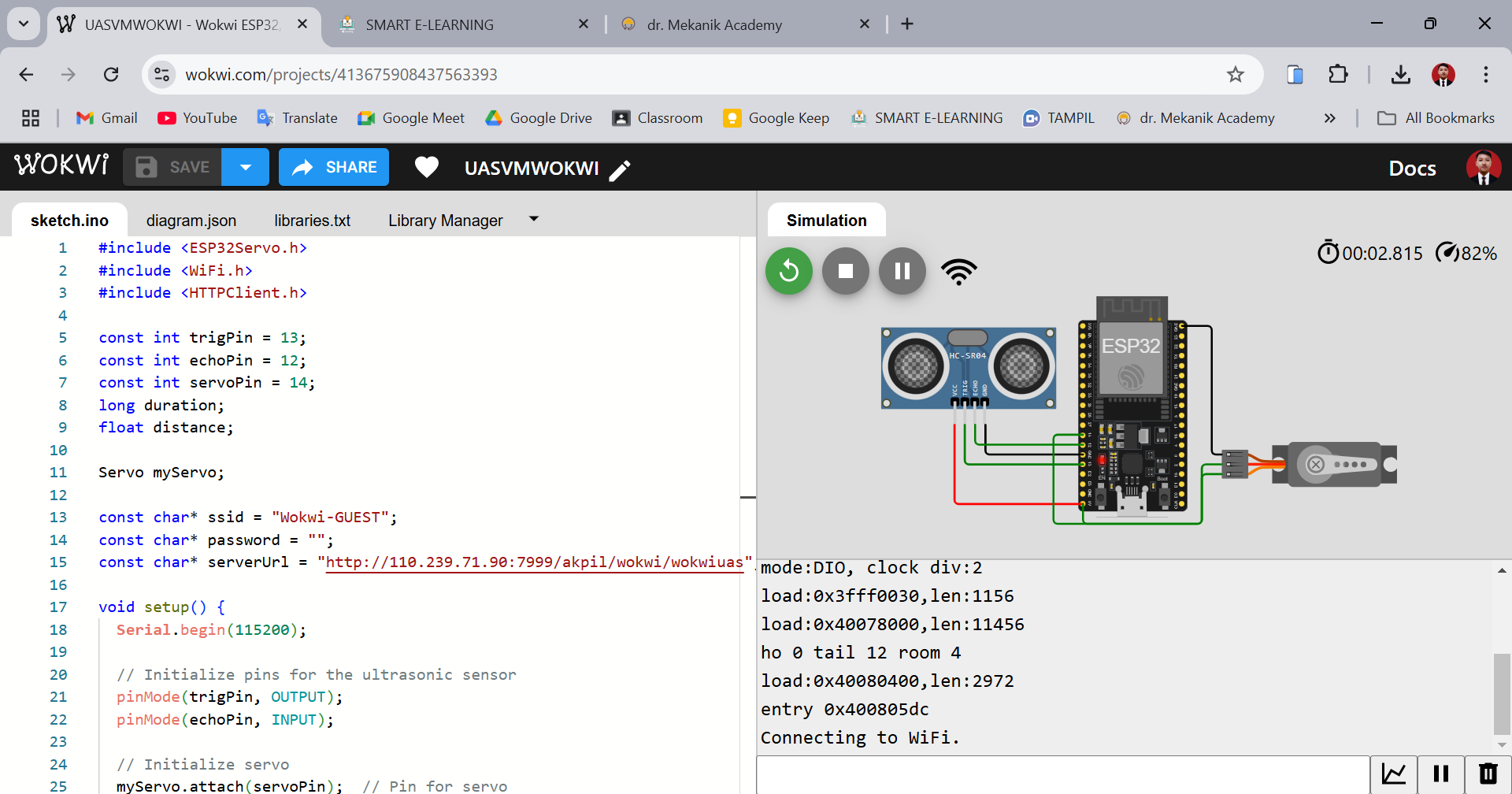Viewport: 1512px width, 794px height.
Task: Open the Google Keep bookmark
Action: pos(776,118)
